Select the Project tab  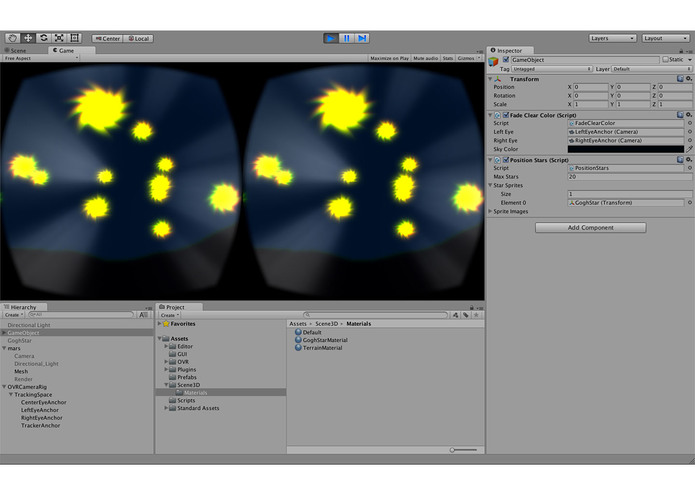tap(179, 307)
